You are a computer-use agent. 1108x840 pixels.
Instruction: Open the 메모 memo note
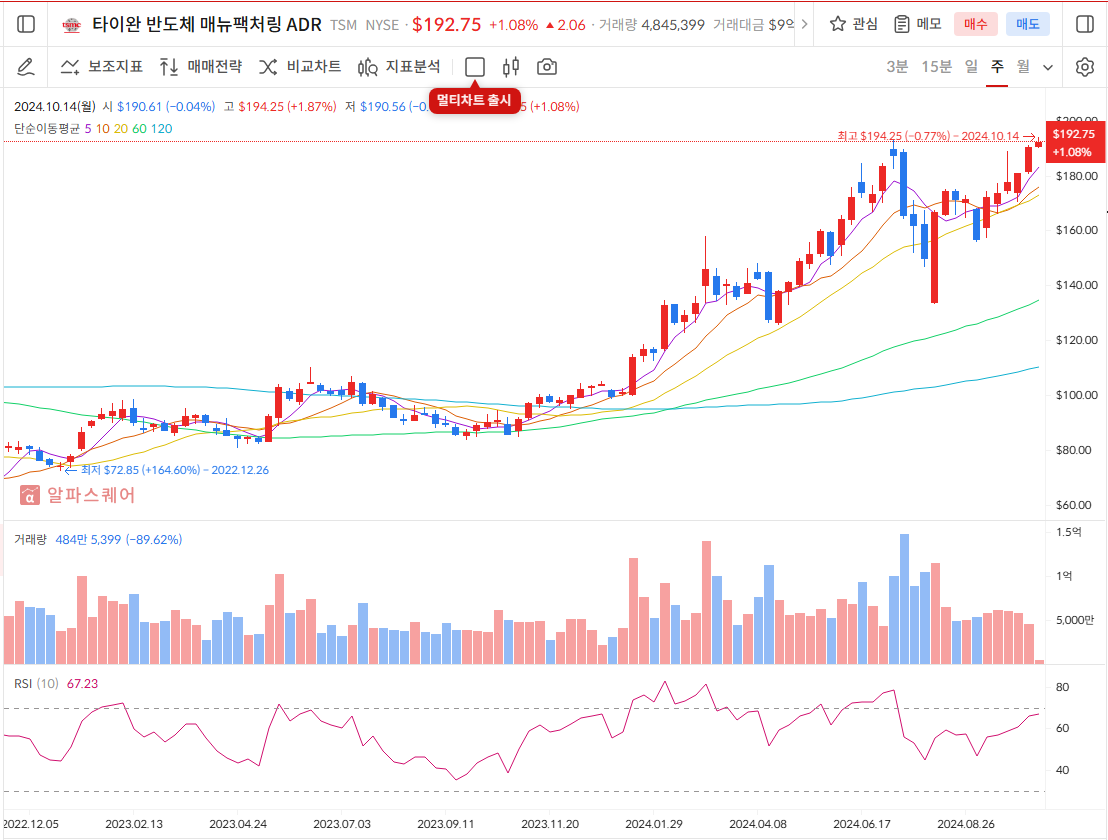tap(917, 24)
